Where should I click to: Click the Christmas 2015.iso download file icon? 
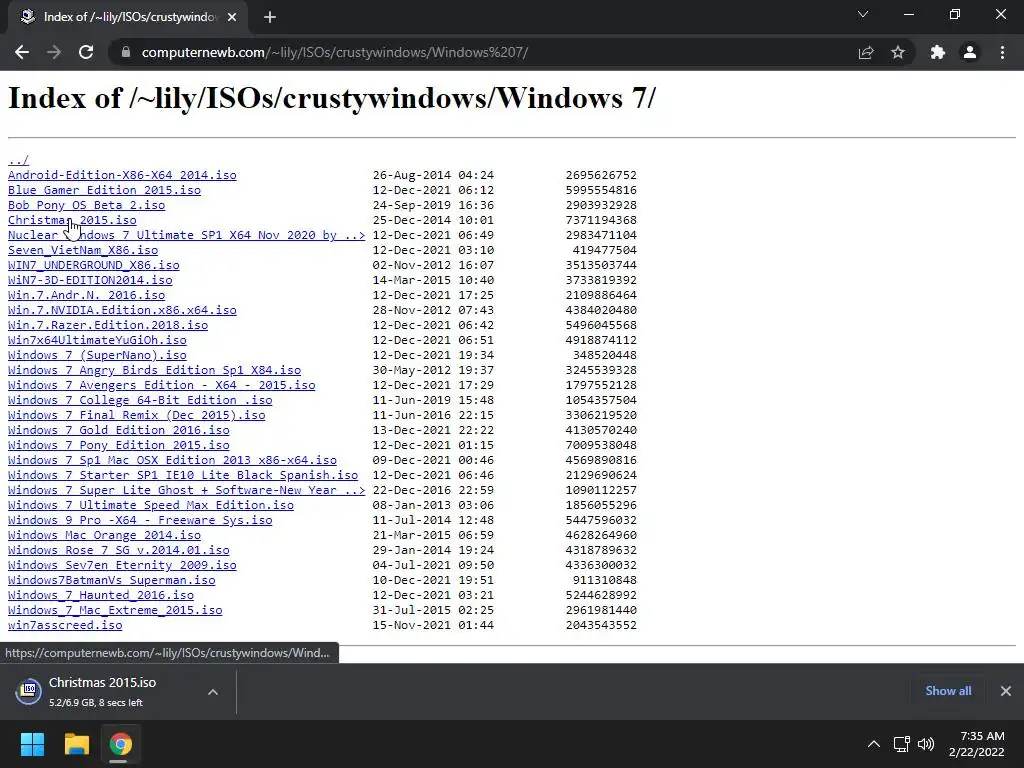[x=29, y=691]
